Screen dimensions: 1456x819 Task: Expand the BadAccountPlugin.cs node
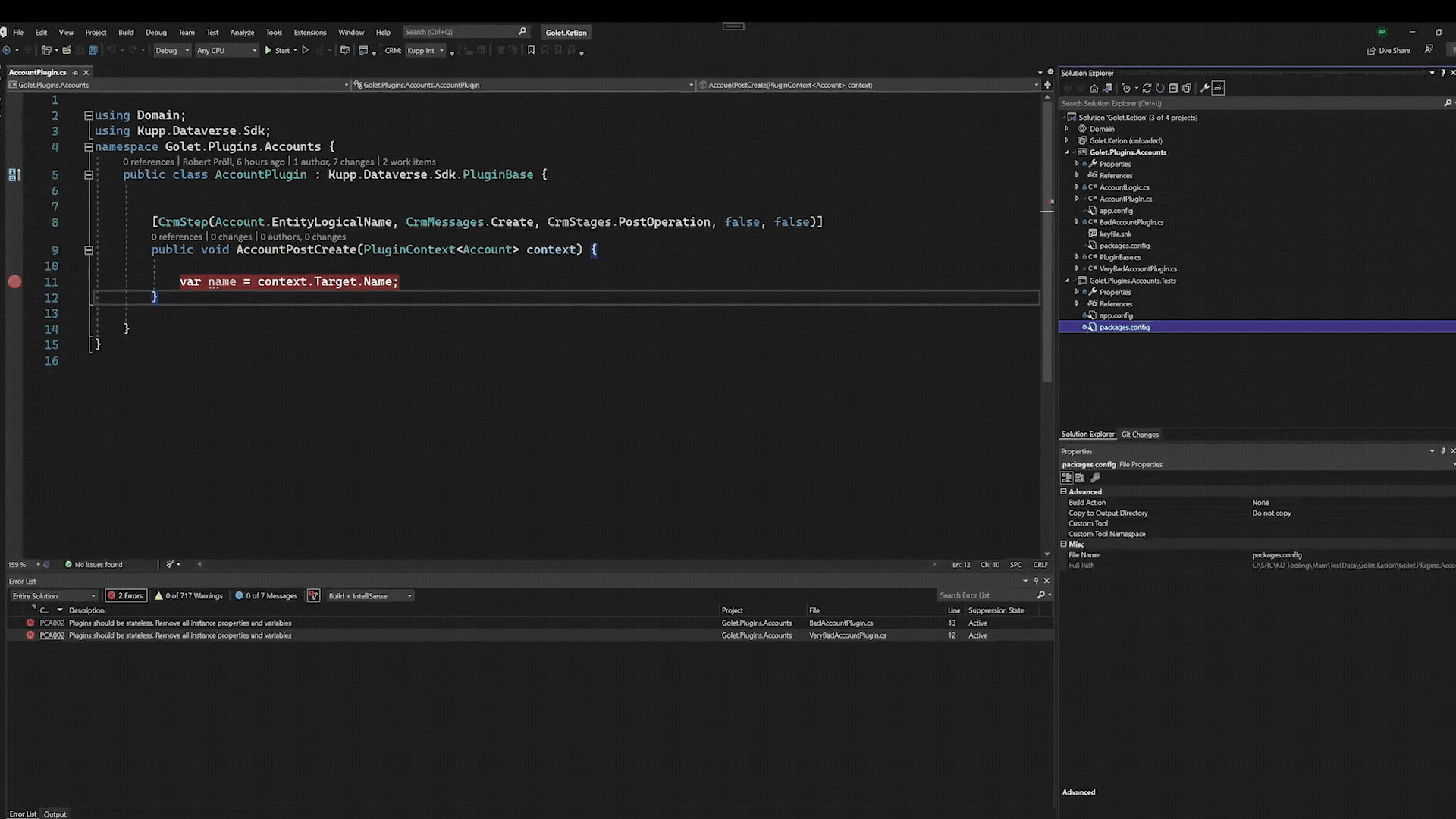click(x=1077, y=222)
